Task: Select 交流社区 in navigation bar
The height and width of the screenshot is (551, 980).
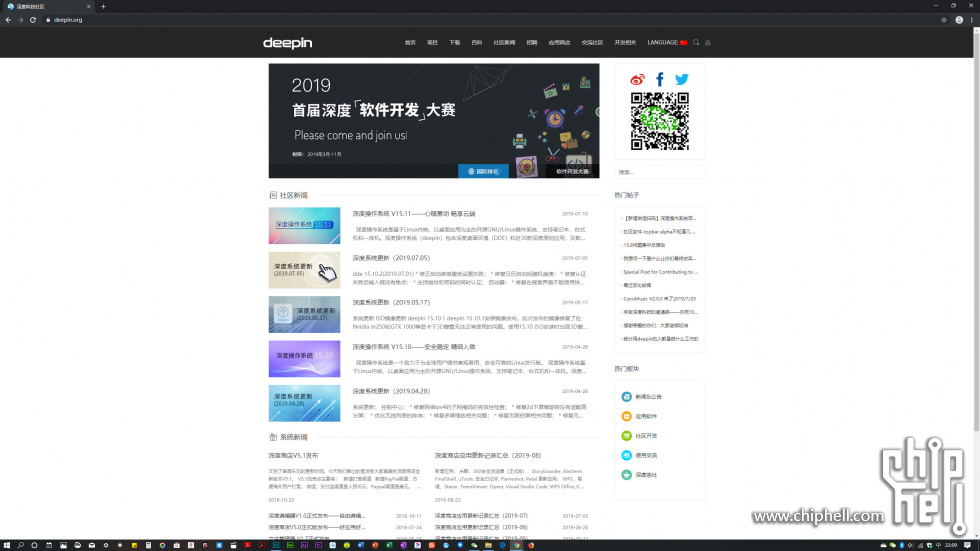Action: point(592,42)
